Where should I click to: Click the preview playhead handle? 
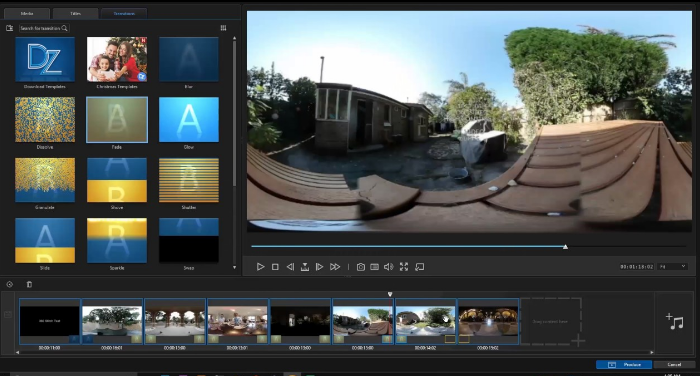(565, 246)
